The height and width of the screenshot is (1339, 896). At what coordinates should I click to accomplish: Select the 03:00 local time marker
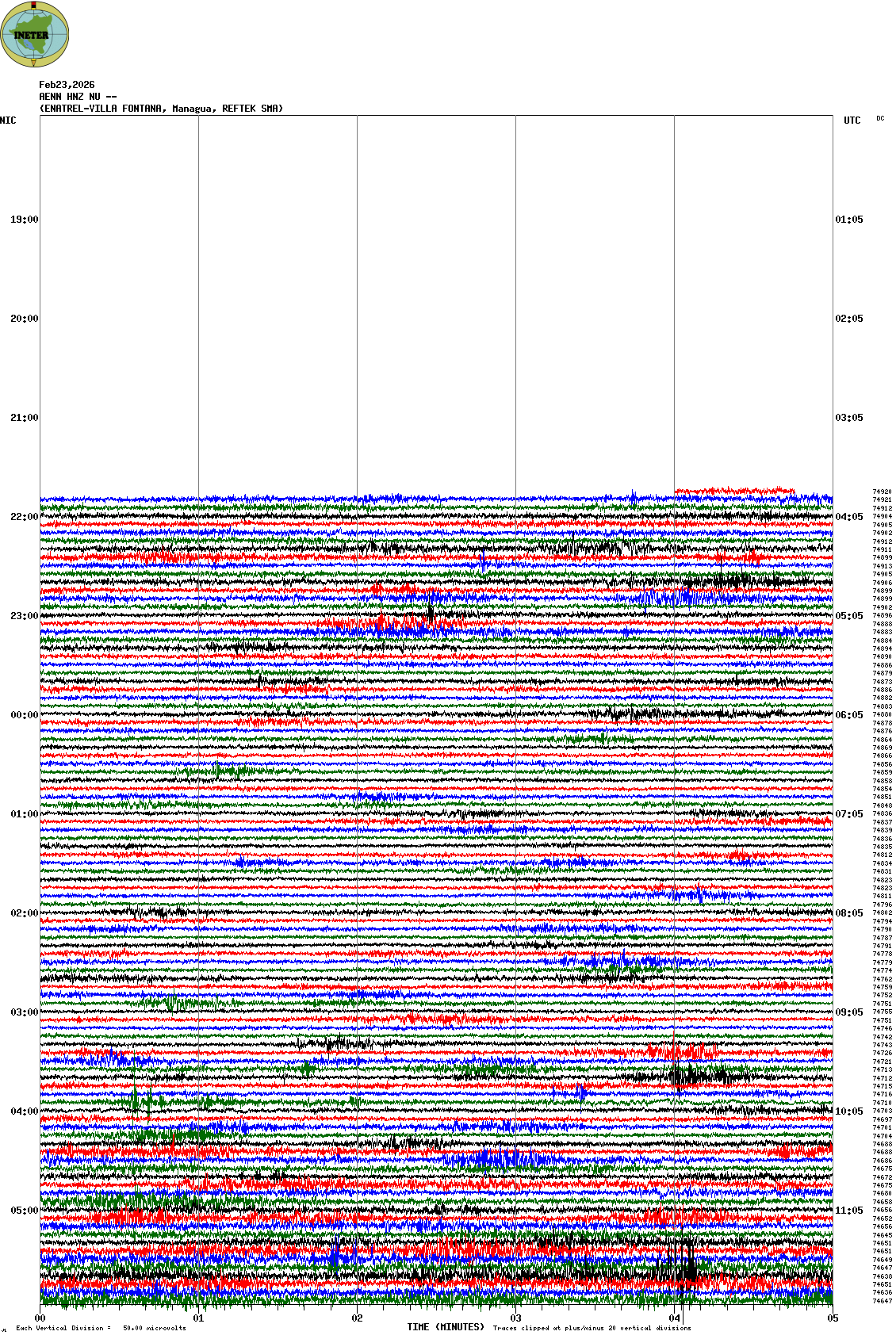pyautogui.click(x=24, y=1012)
